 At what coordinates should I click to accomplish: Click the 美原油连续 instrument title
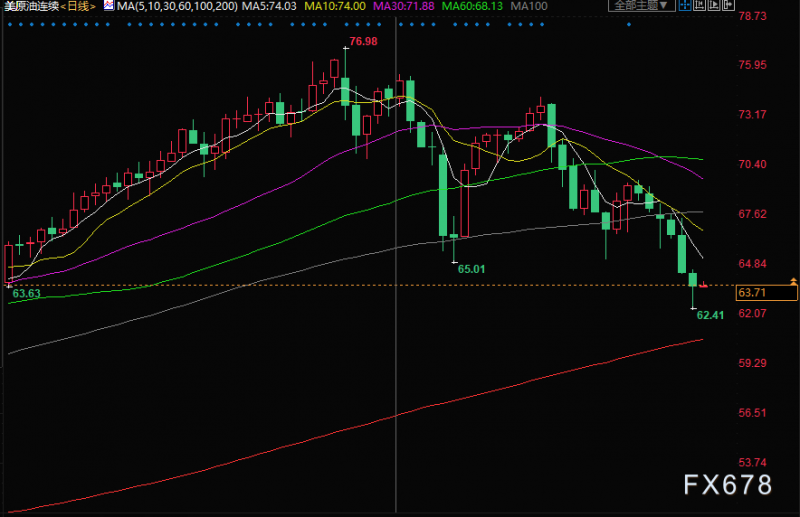(x=31, y=6)
